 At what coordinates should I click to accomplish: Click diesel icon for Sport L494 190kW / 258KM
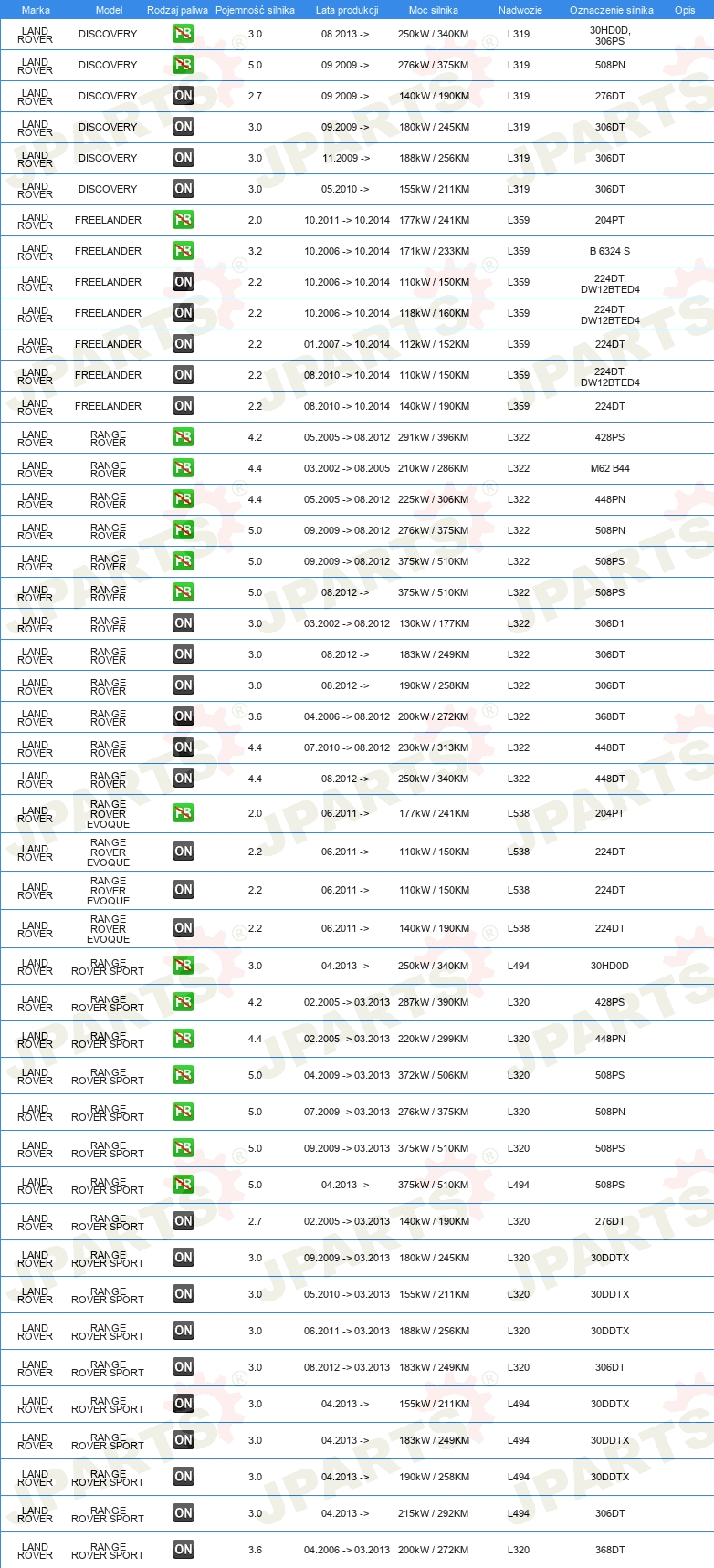(184, 1477)
